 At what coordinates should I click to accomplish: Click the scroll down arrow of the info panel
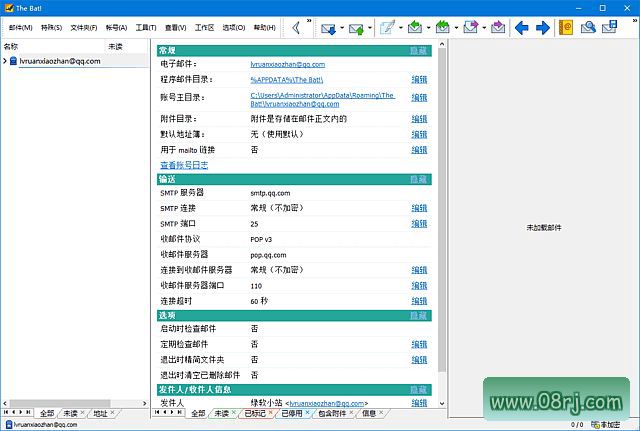point(442,403)
